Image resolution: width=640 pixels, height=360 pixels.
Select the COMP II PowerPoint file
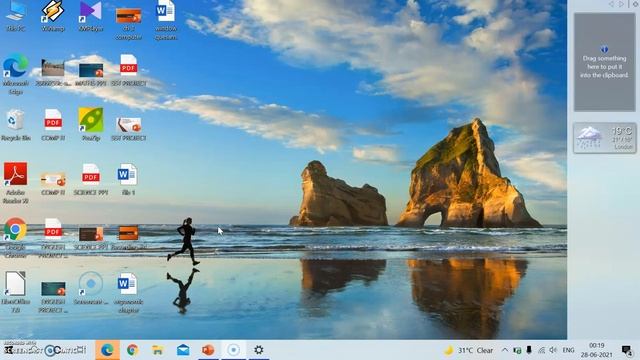[x=53, y=183]
